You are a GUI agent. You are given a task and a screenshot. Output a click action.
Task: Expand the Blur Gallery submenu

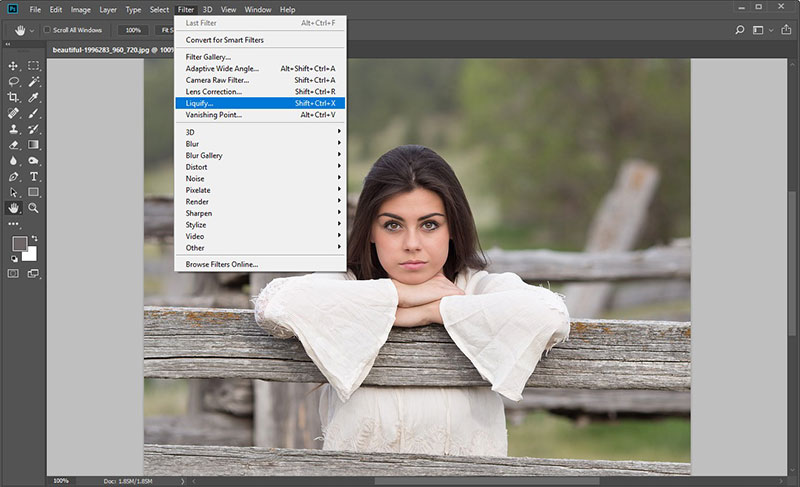(x=260, y=156)
